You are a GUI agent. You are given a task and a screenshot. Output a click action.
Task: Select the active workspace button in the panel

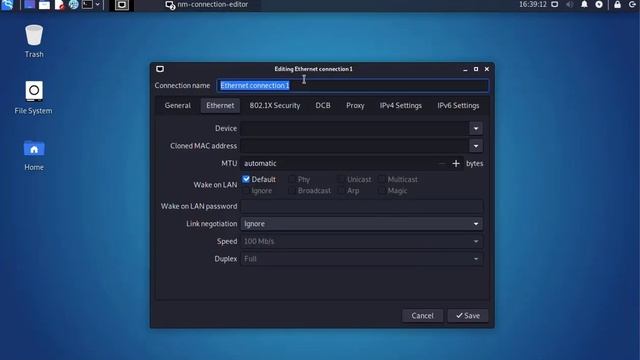click(122, 5)
